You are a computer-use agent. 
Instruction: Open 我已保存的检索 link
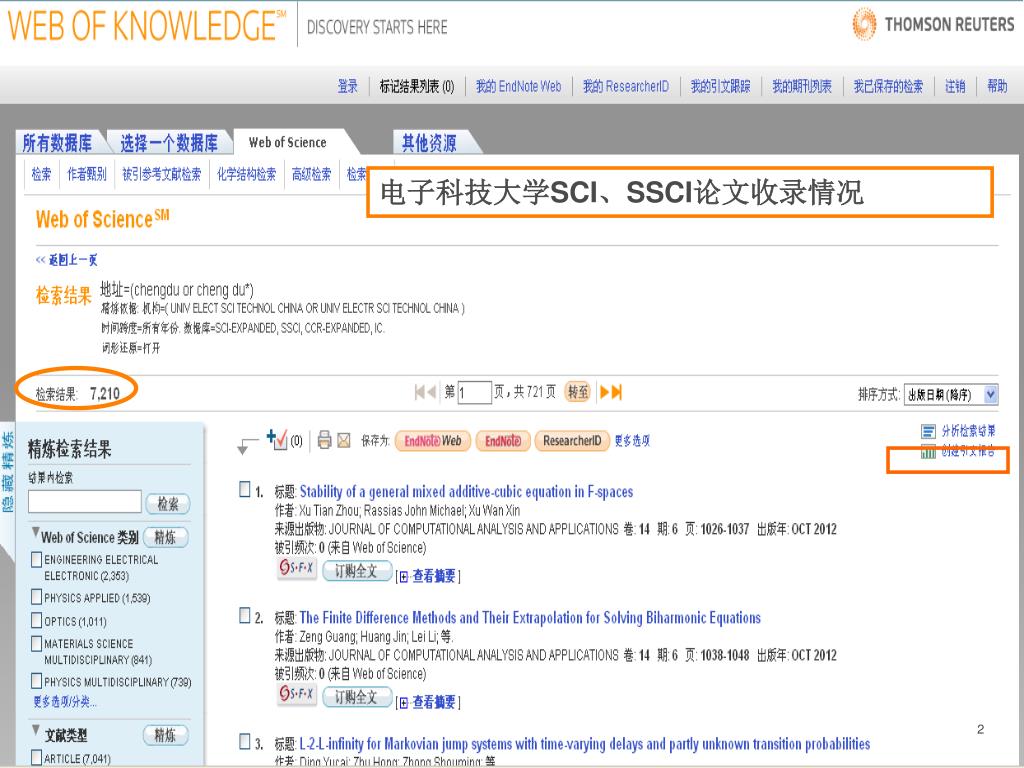click(888, 86)
